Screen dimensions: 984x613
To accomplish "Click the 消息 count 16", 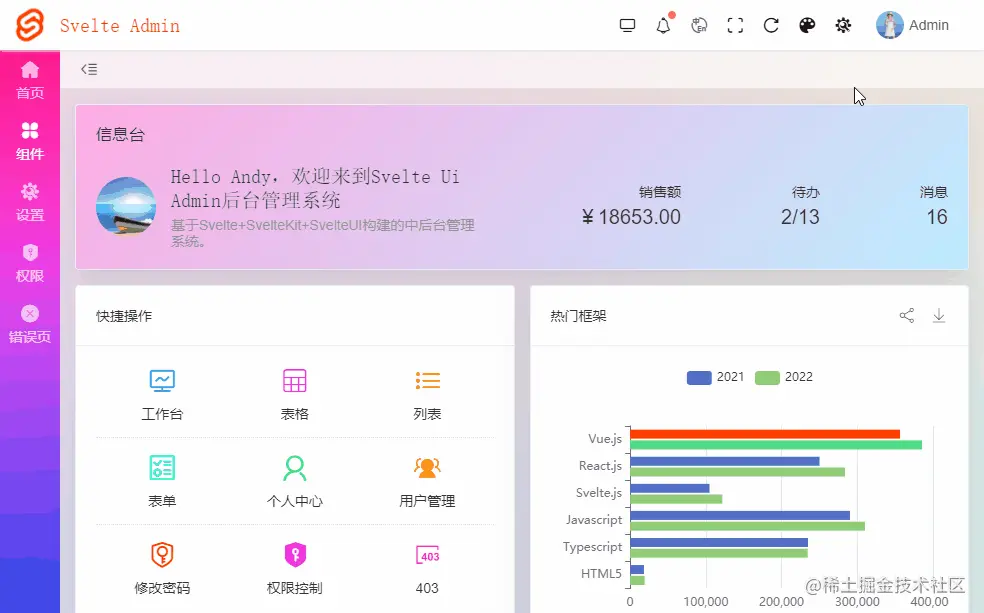I will click(x=937, y=217).
